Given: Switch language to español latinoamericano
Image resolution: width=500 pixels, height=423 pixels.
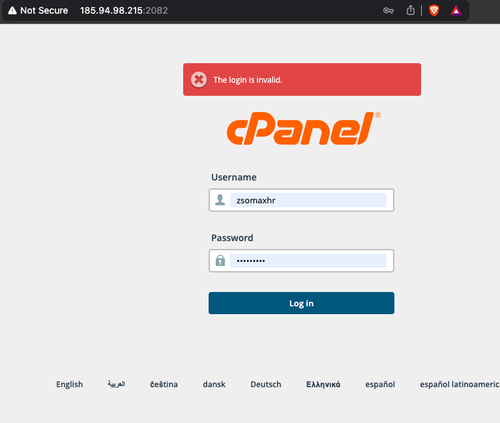Looking at the screenshot, I should click(x=460, y=384).
